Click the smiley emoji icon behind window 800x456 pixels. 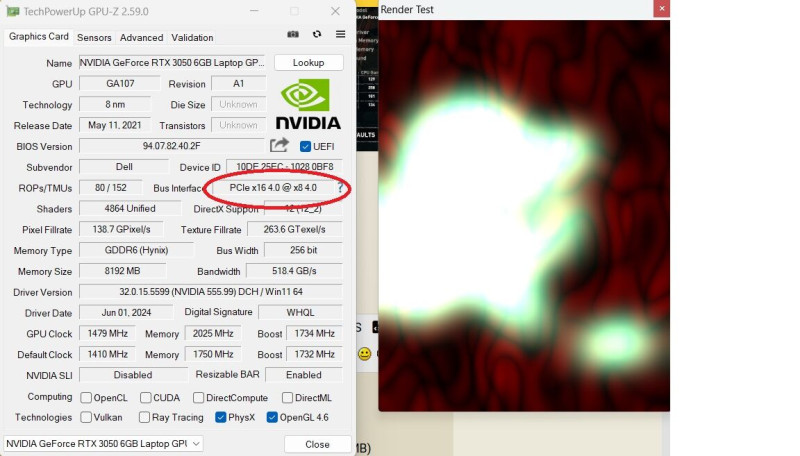tap(364, 353)
